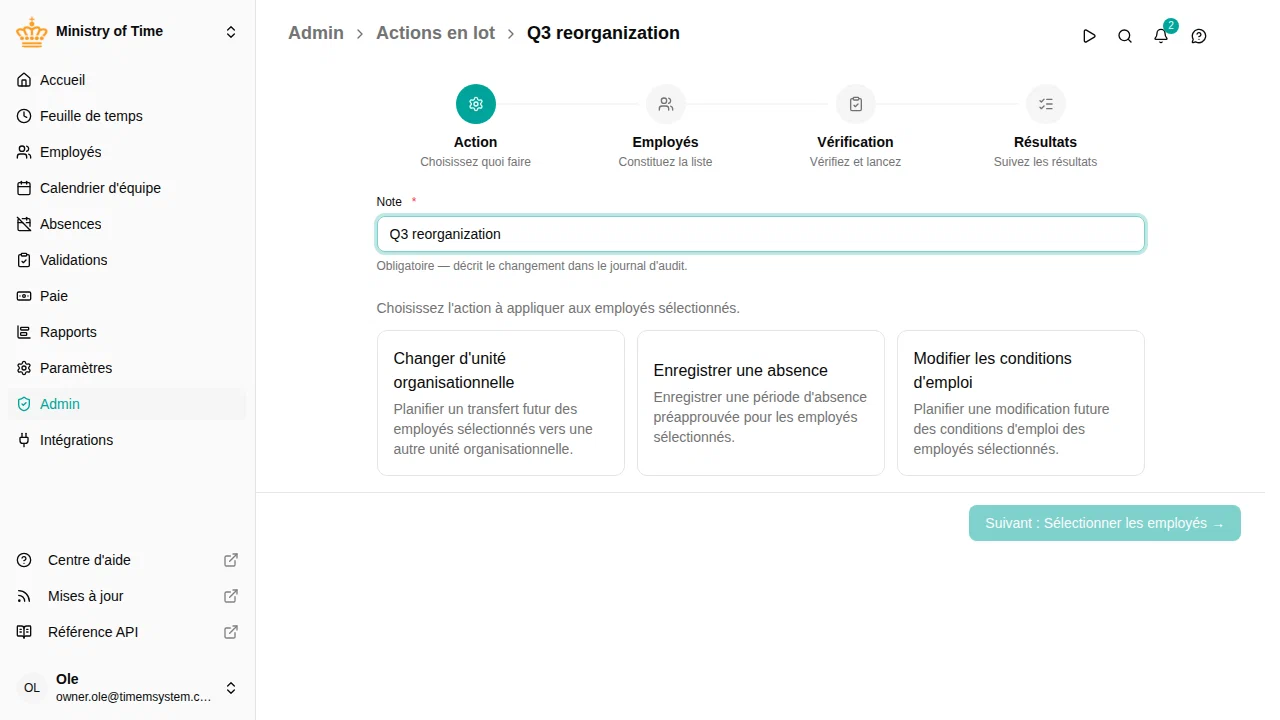Open search with the magnifier icon
Image resolution: width=1280 pixels, height=720 pixels.
click(1125, 36)
